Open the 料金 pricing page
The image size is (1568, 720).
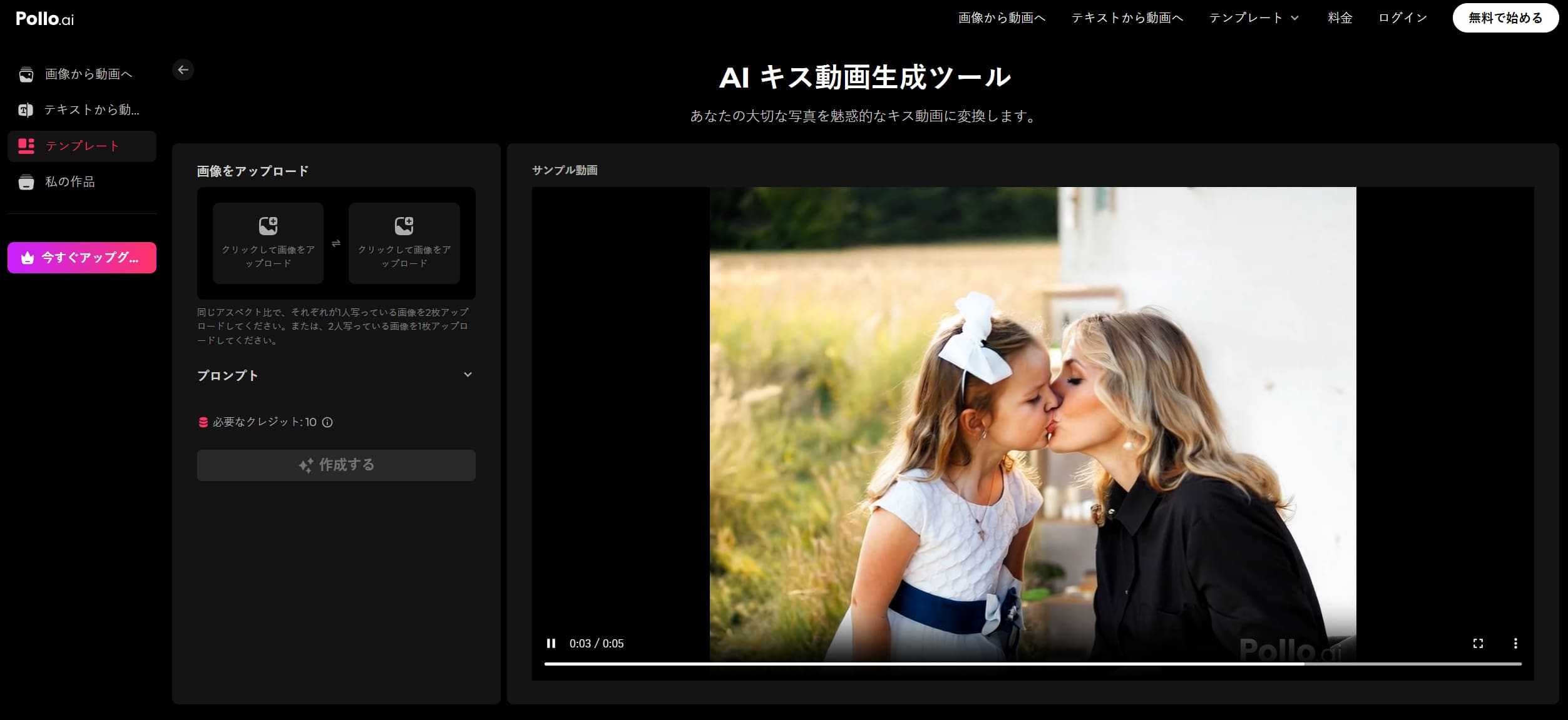click(x=1340, y=18)
